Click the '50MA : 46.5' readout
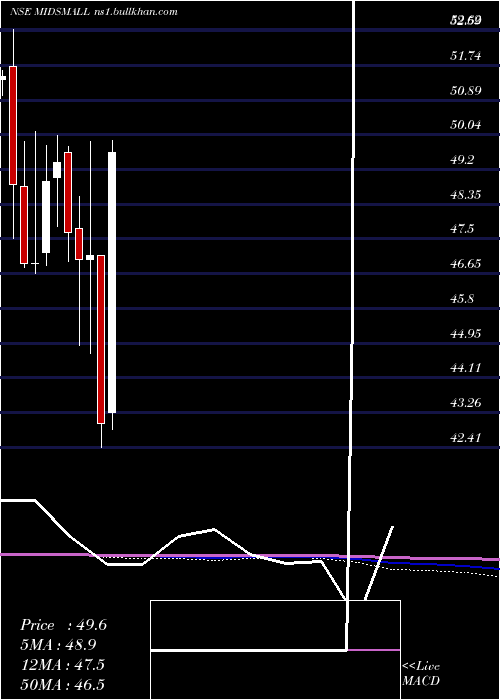This screenshot has width=500, height=700. click(x=62, y=684)
